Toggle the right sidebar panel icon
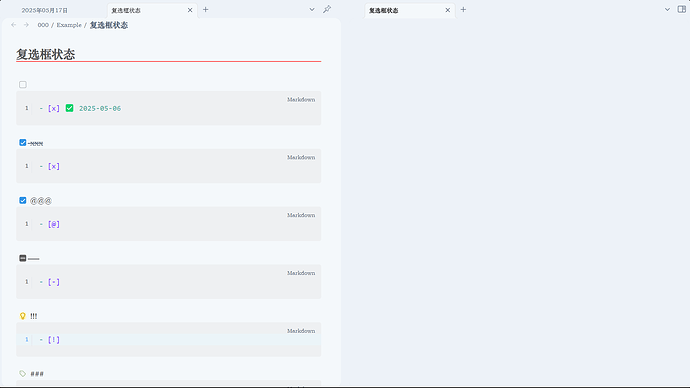The image size is (690, 388). [x=682, y=9]
